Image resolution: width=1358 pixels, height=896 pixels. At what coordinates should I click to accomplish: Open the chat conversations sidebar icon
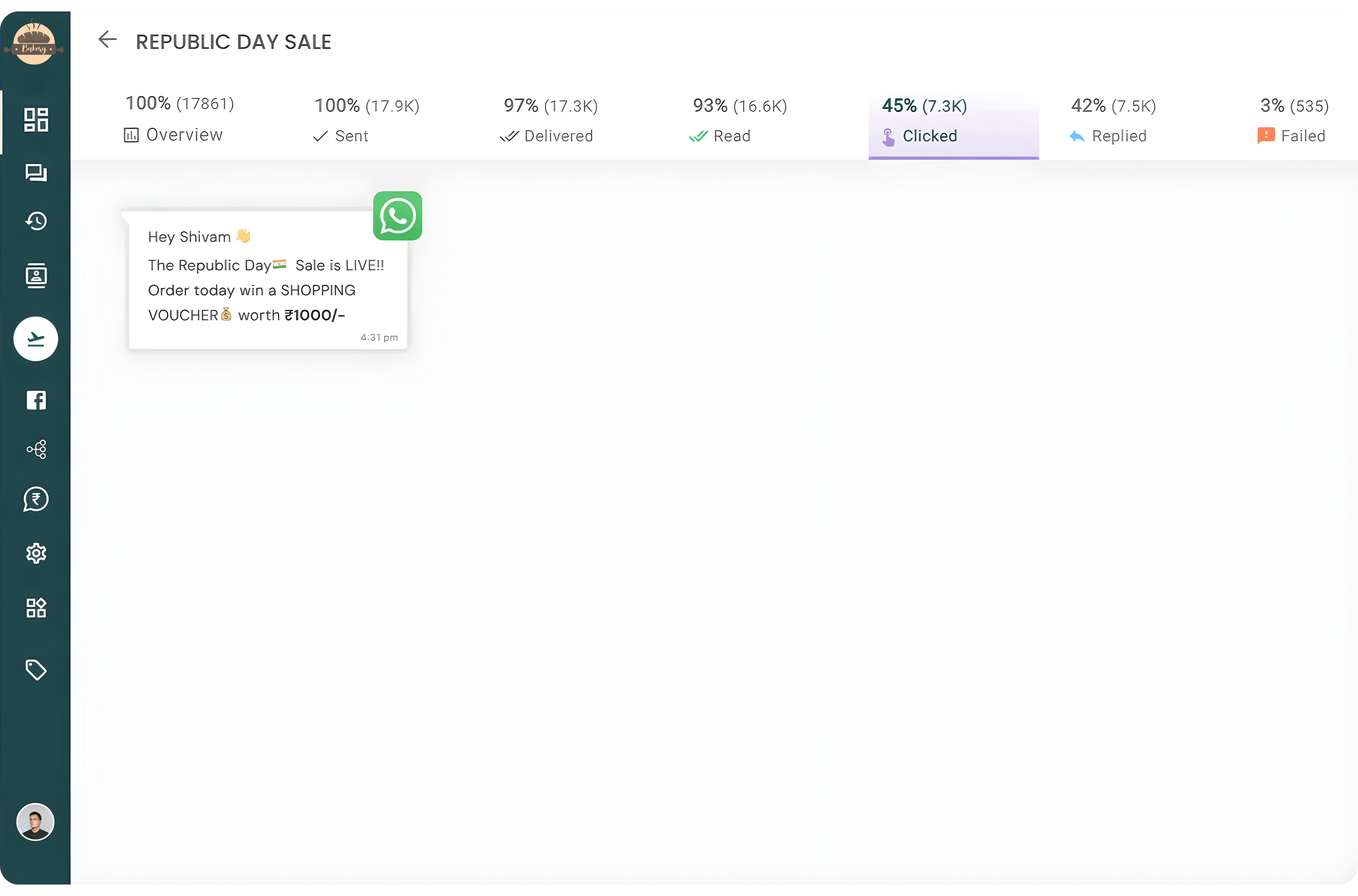pos(36,173)
